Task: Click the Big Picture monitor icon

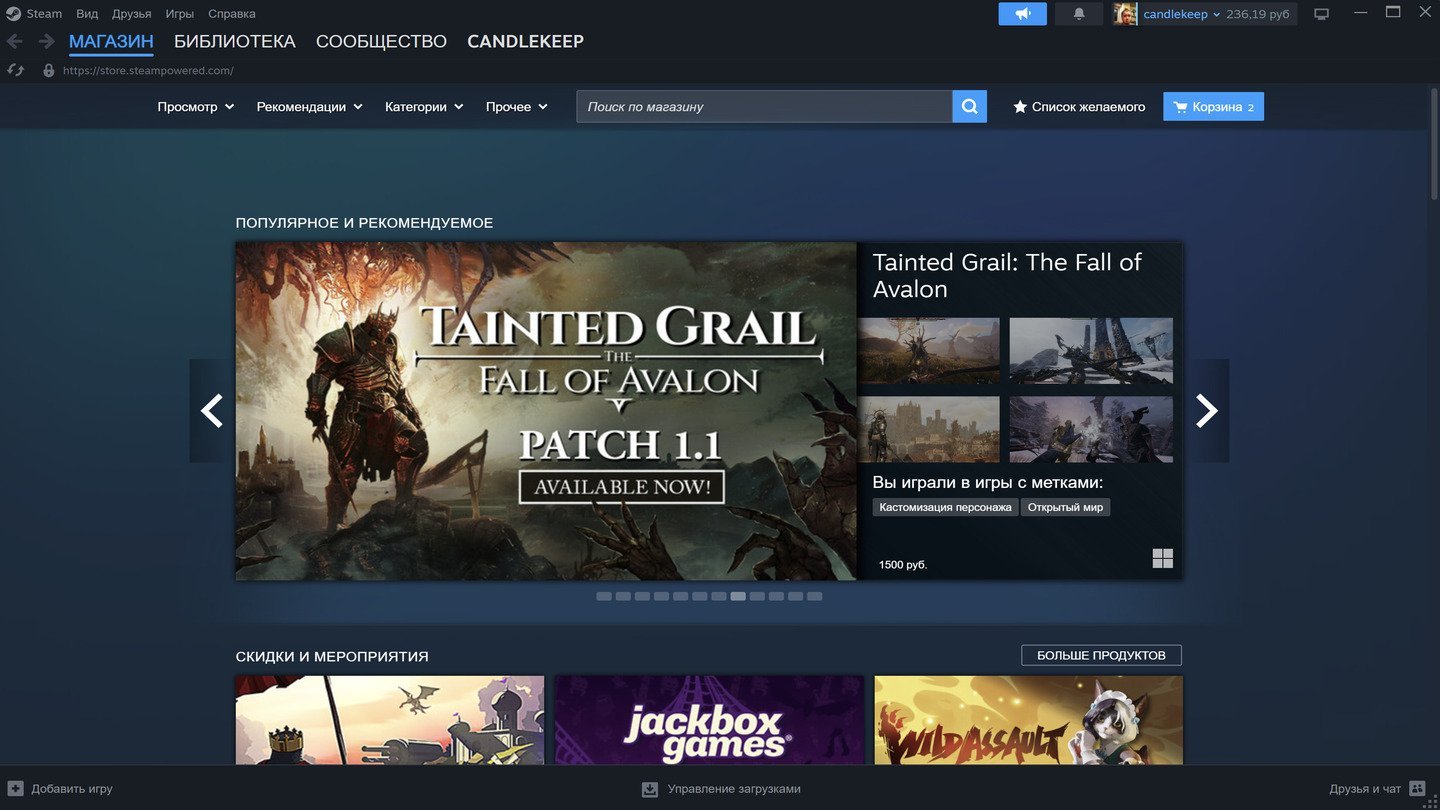Action: click(x=1322, y=14)
